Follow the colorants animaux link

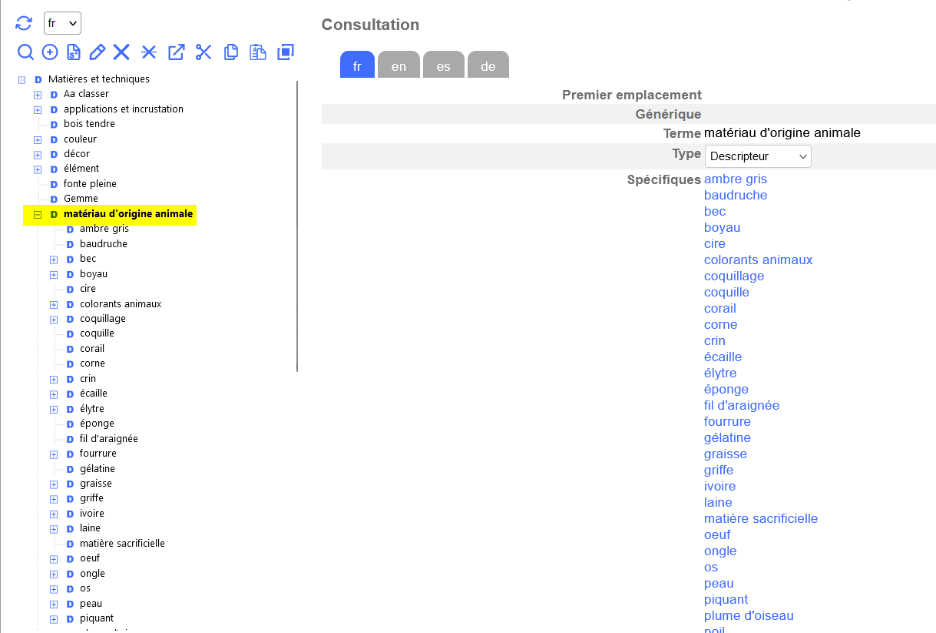758,260
